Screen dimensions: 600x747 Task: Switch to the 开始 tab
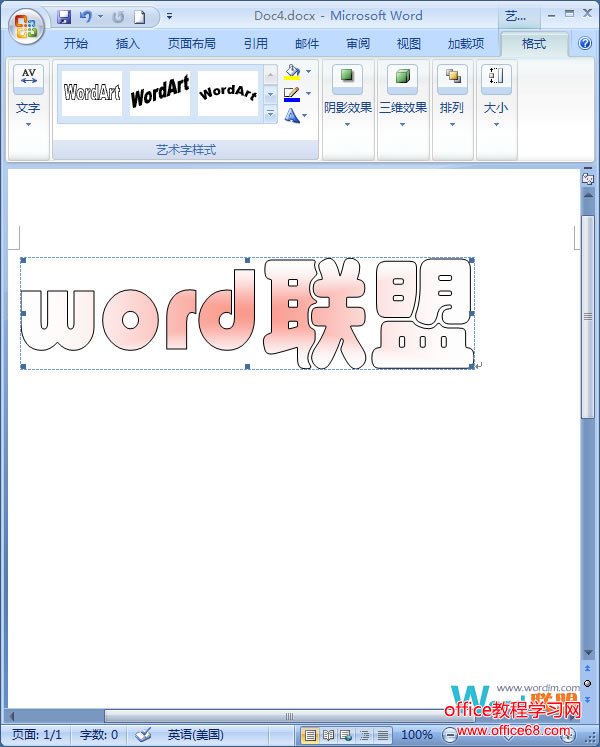76,44
